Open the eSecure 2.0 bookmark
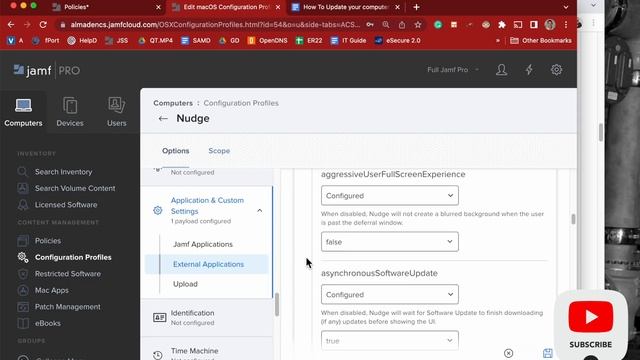640x360 pixels. (398, 41)
